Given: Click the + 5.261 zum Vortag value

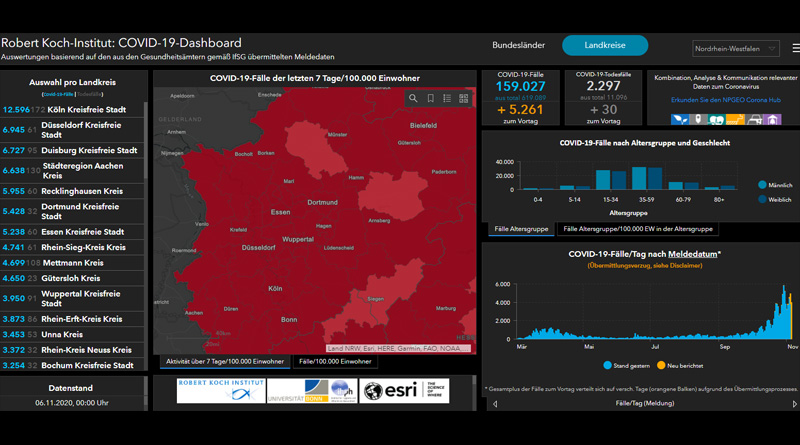Looking at the screenshot, I should 520,109.
